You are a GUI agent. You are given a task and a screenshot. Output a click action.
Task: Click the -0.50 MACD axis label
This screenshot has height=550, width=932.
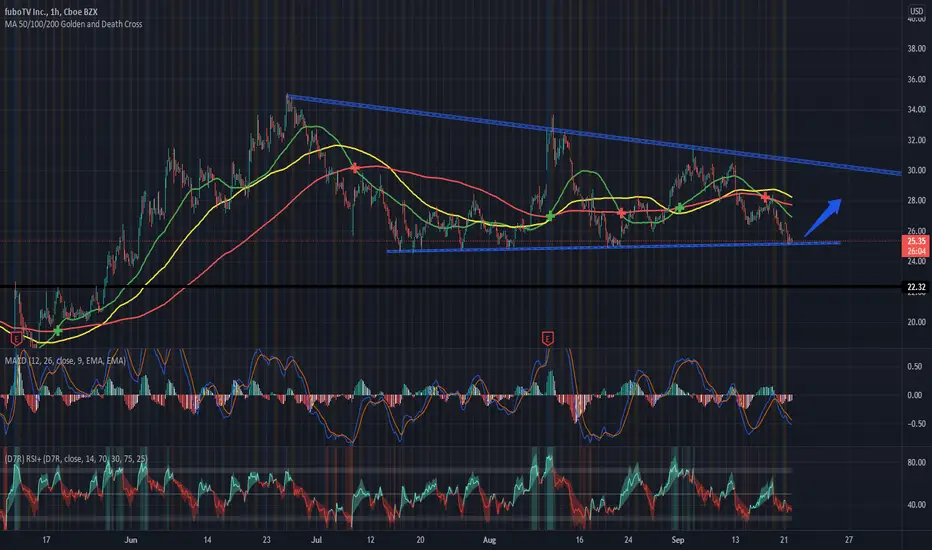[915, 424]
